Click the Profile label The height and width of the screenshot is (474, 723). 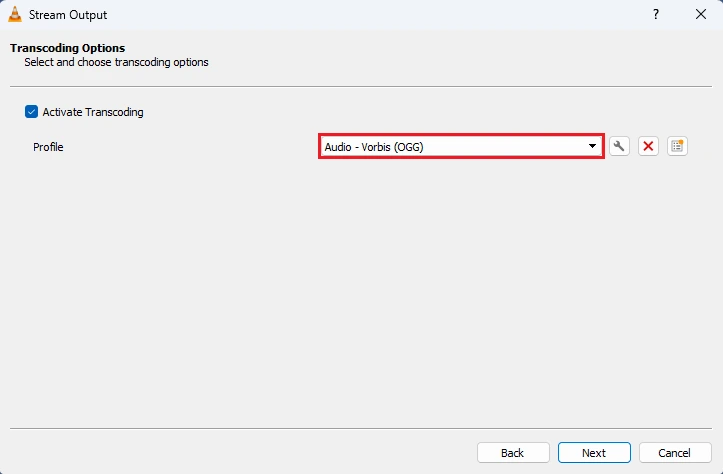48,147
